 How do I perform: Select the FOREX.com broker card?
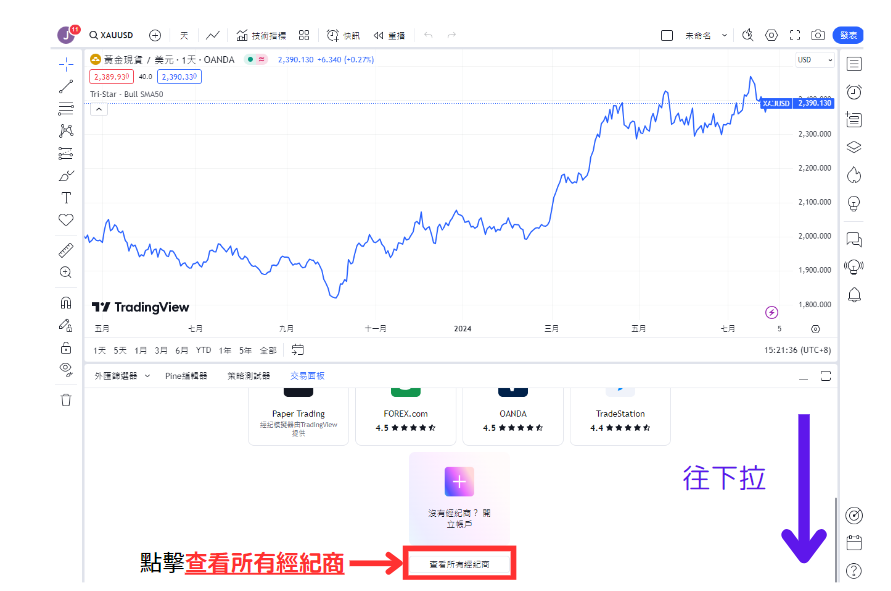coord(406,417)
